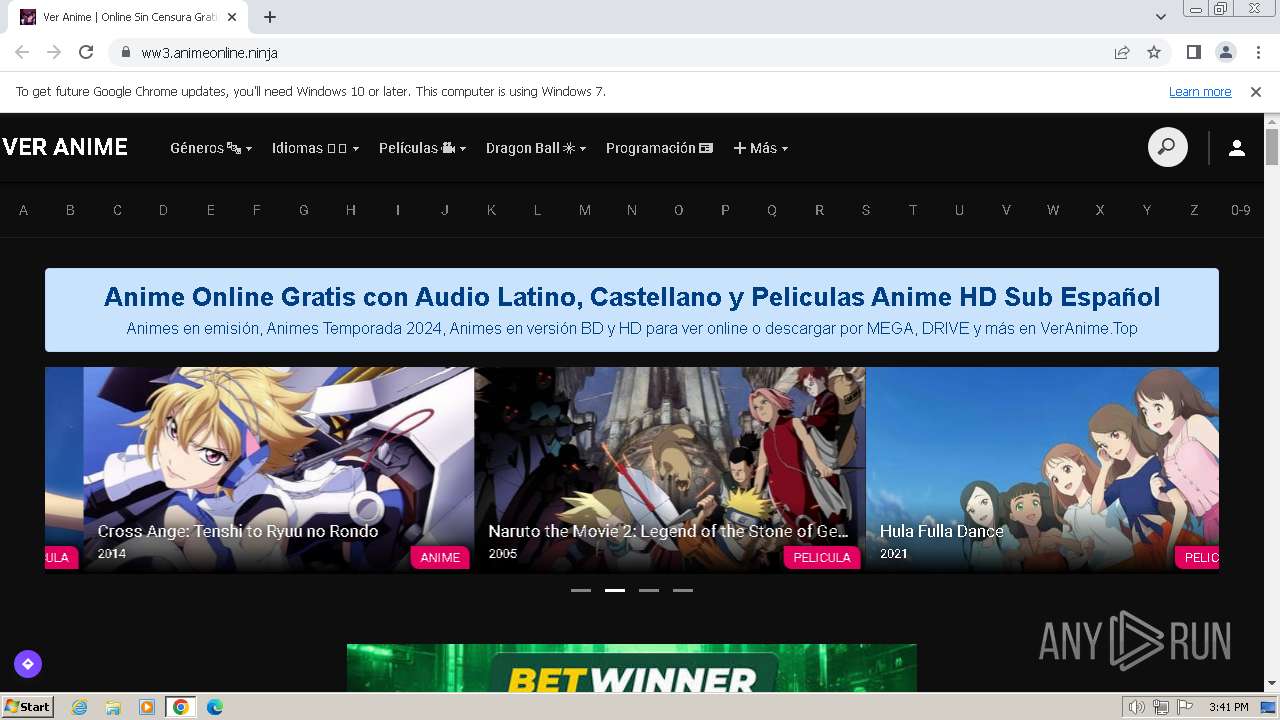1280x720 pixels.
Task: Bookmark this page with the star
Action: click(1154, 52)
